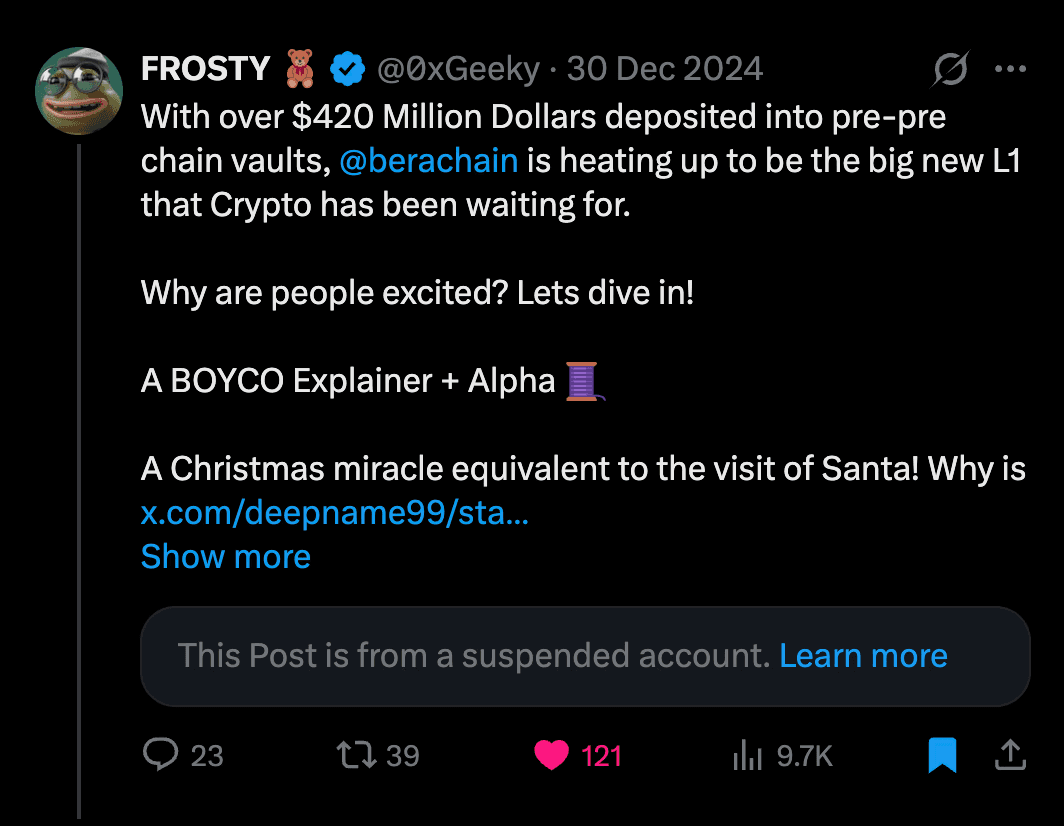Viewport: 1064px width, 826px height.
Task: Unlike the post by clicking the heart
Action: pyautogui.click(x=551, y=755)
